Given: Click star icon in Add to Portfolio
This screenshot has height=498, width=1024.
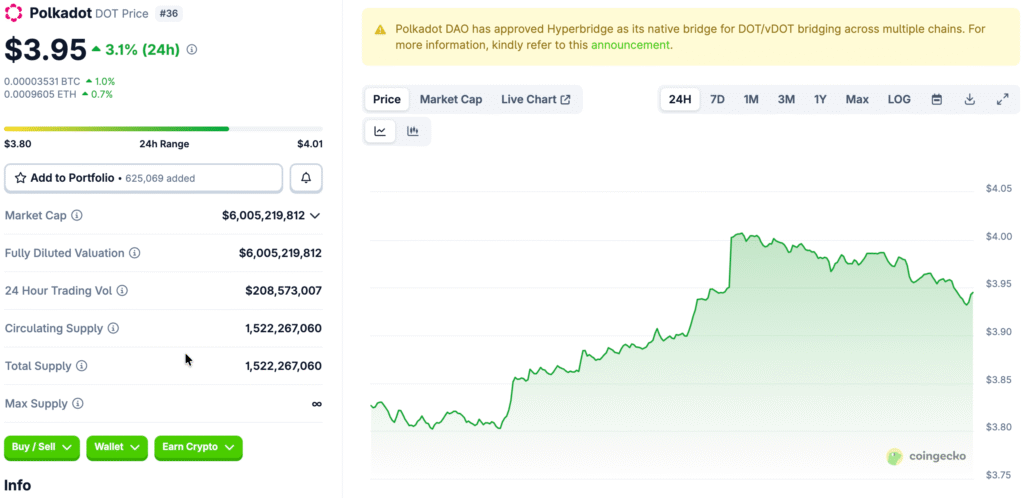Looking at the screenshot, I should click(20, 178).
